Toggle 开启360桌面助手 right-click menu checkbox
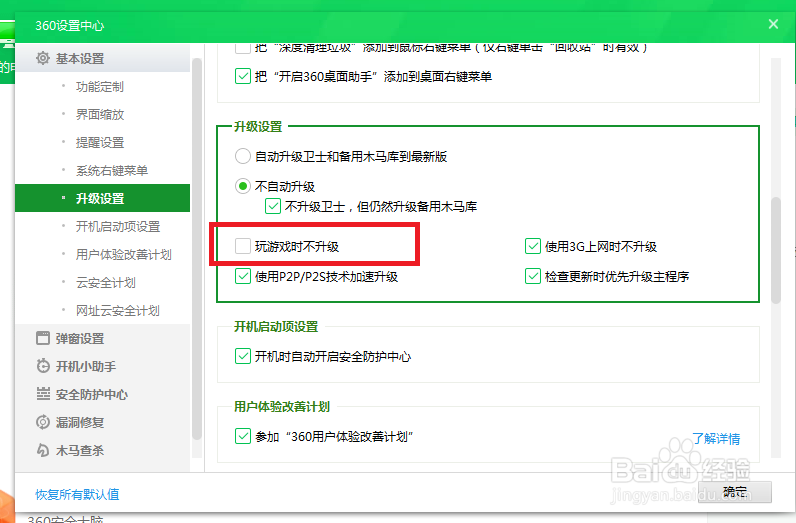 pos(243,76)
